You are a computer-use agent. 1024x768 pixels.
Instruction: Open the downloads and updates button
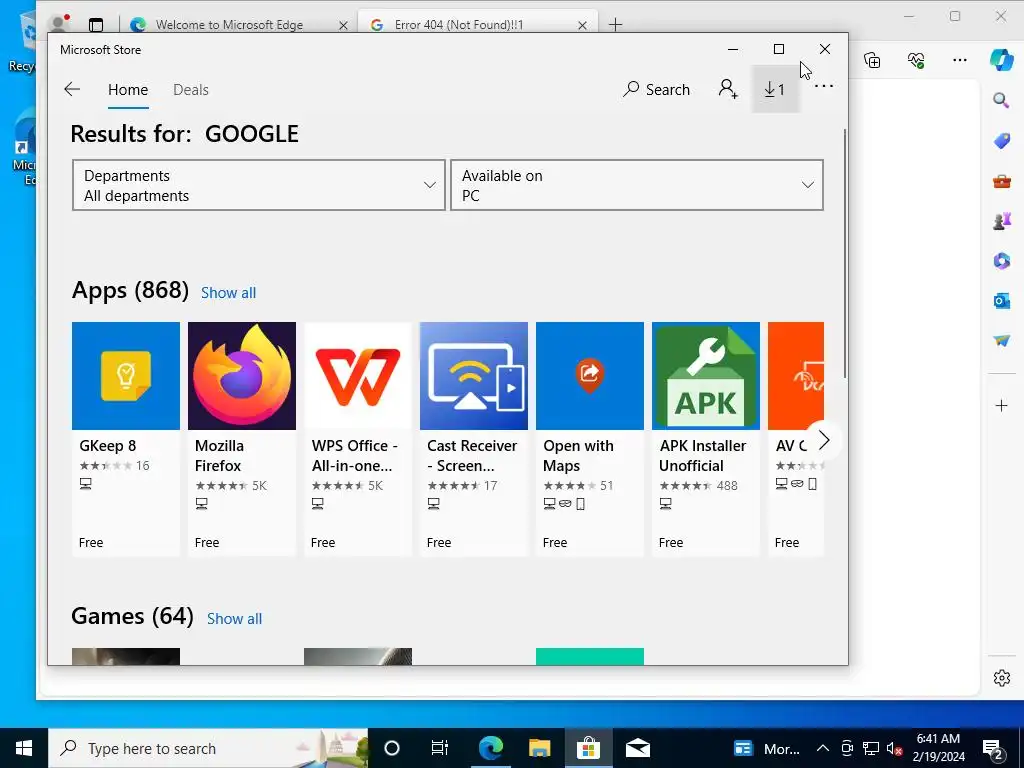tap(775, 89)
